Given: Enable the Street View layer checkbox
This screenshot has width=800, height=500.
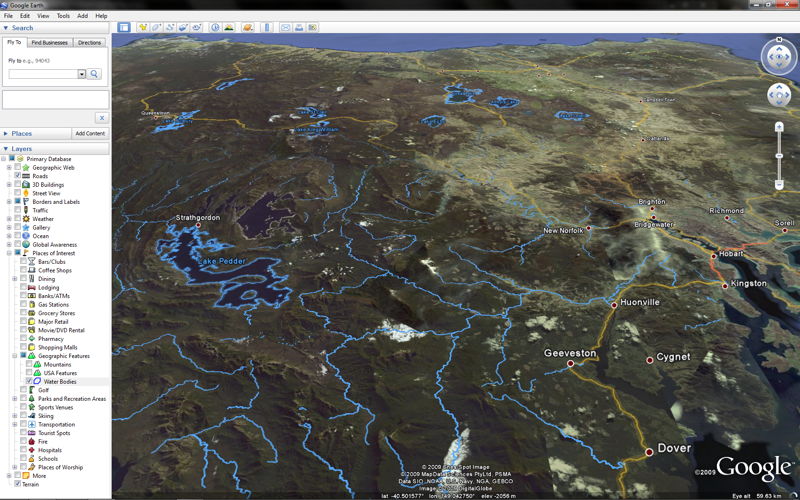Looking at the screenshot, I should point(18,193).
